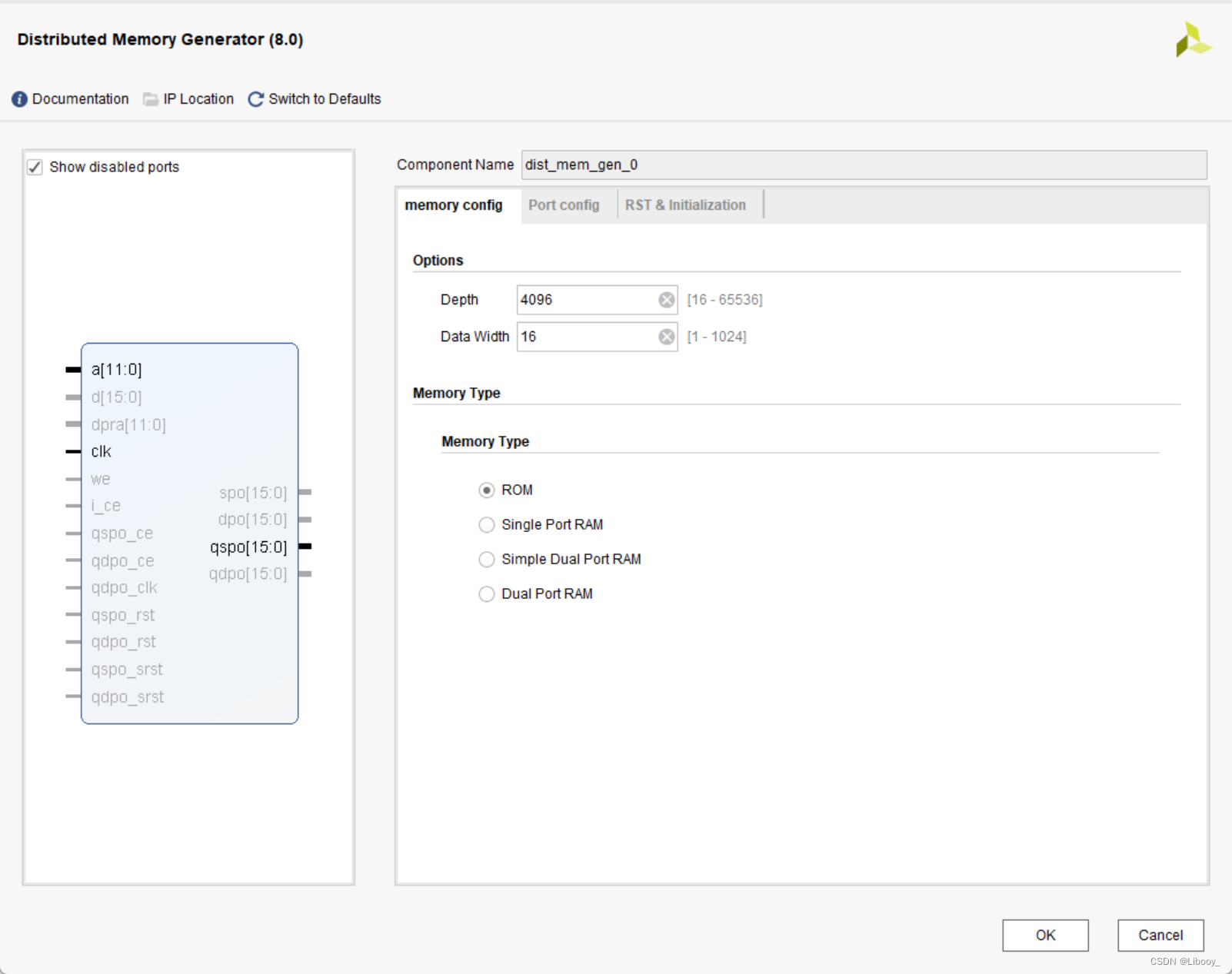
Task: Click the qdpo_srst port label
Action: coord(128,697)
